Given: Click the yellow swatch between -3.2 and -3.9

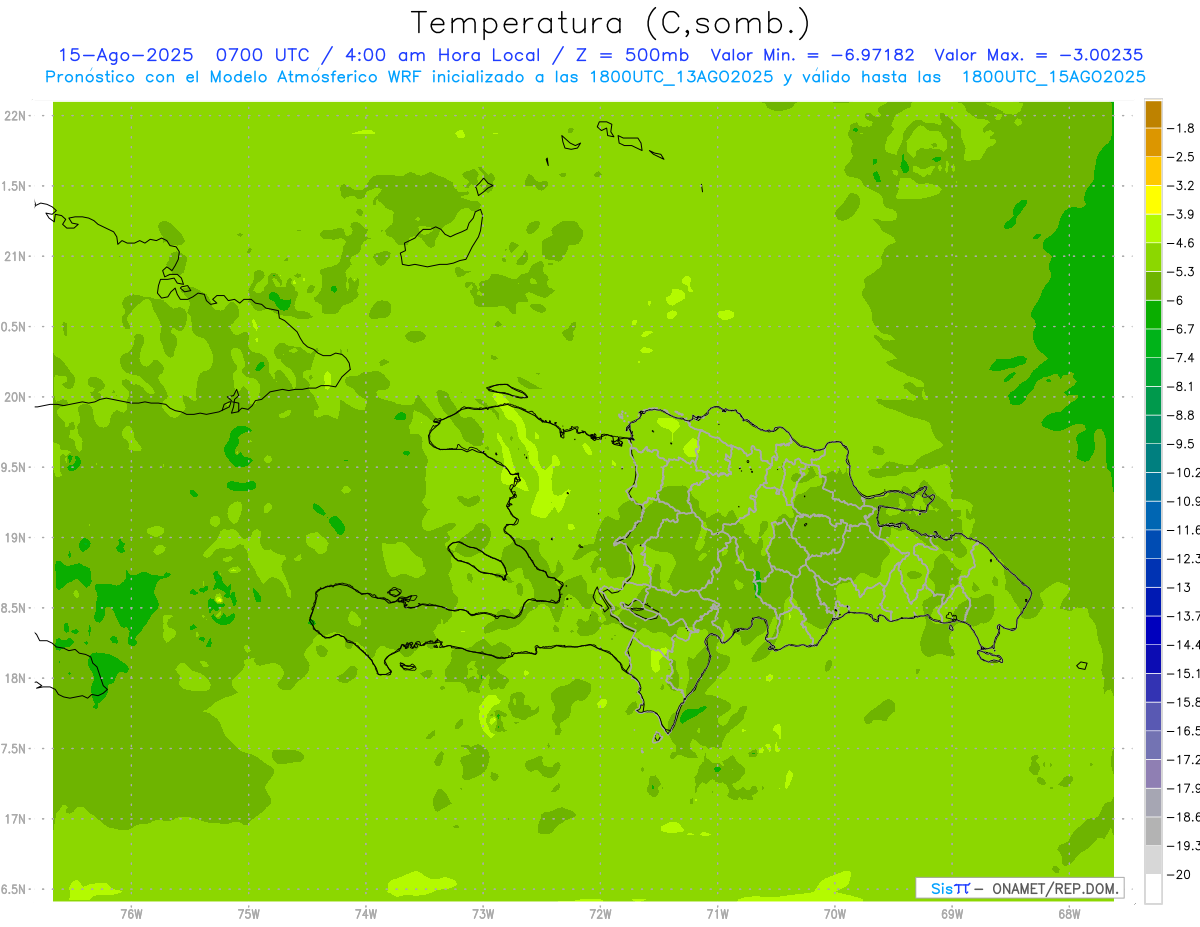Looking at the screenshot, I should click(1154, 200).
